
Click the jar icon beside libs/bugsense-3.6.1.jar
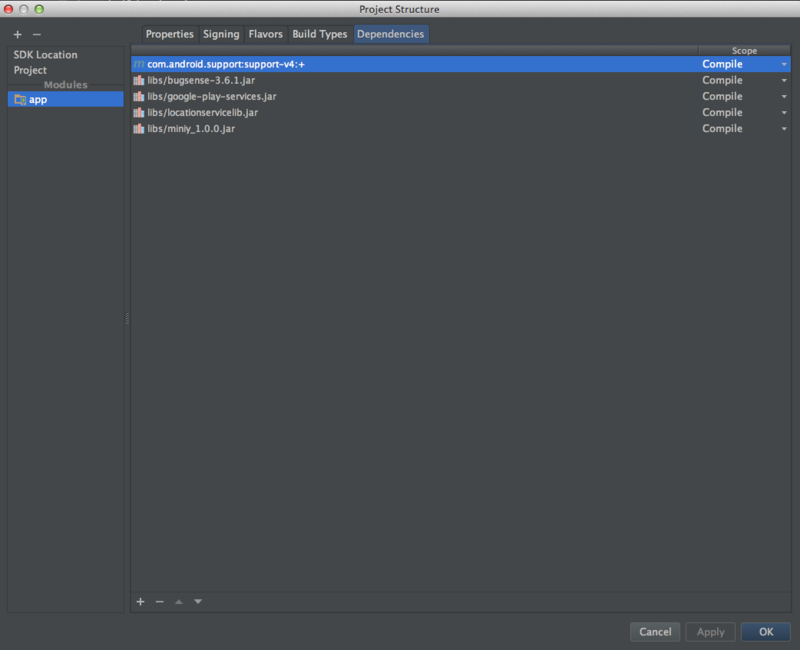[140, 80]
